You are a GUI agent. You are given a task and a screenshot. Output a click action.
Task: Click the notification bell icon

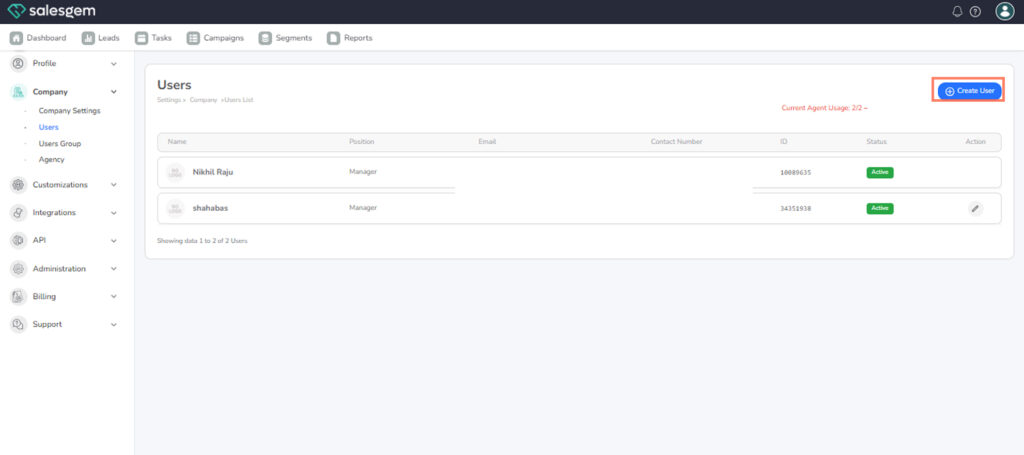click(x=957, y=11)
